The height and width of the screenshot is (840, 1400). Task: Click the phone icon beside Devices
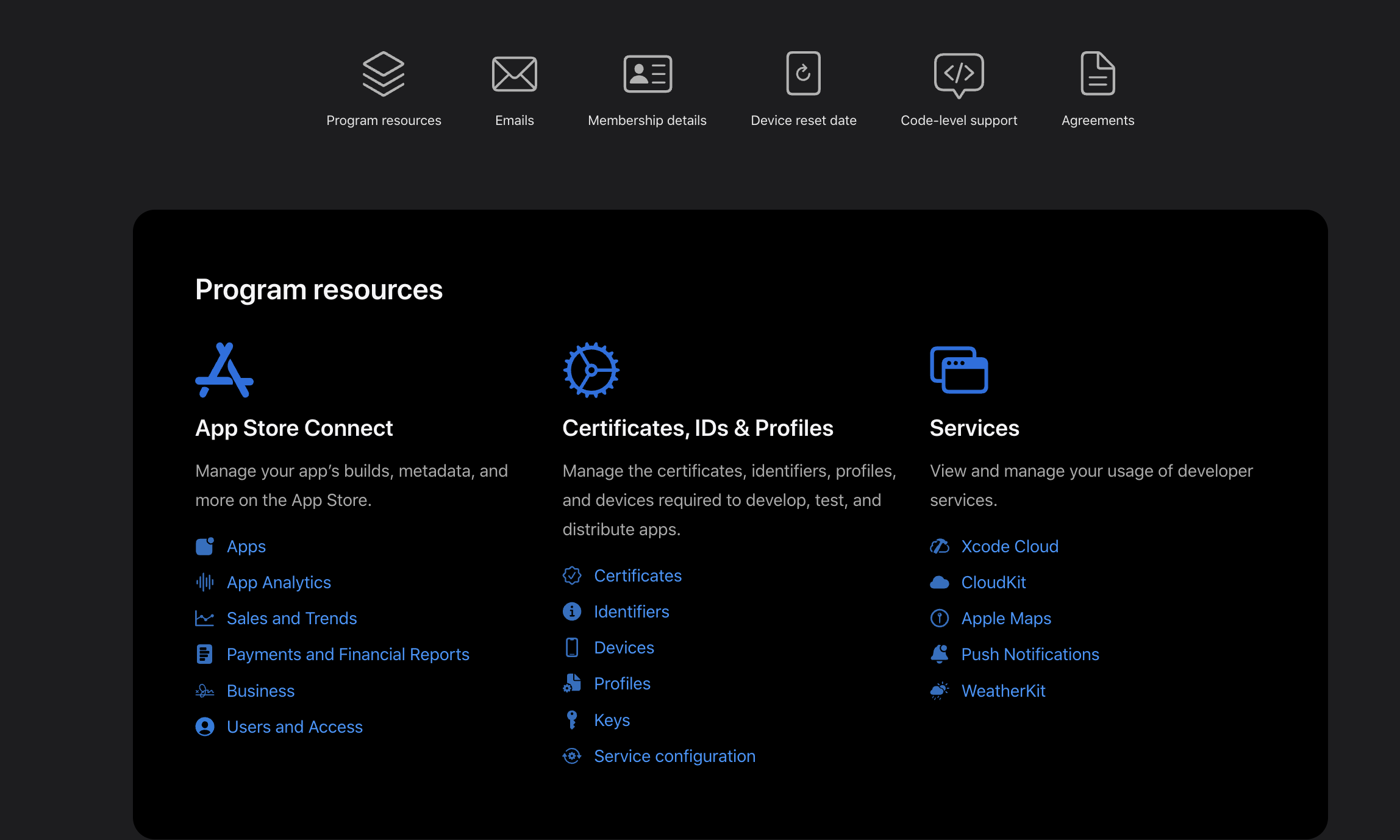point(572,647)
